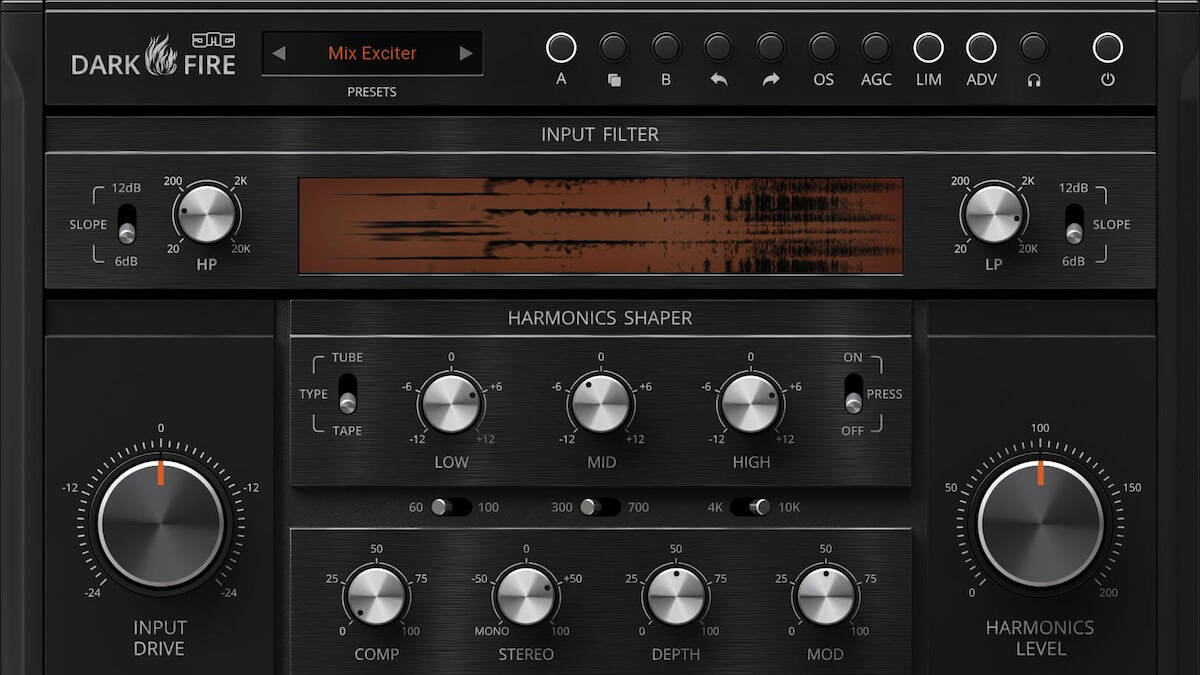Select preset slot B
The width and height of the screenshot is (1200, 675).
coord(666,48)
